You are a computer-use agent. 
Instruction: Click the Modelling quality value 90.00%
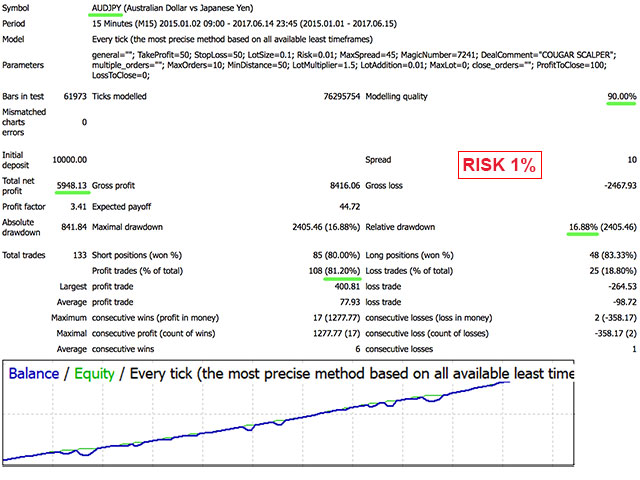tap(622, 96)
